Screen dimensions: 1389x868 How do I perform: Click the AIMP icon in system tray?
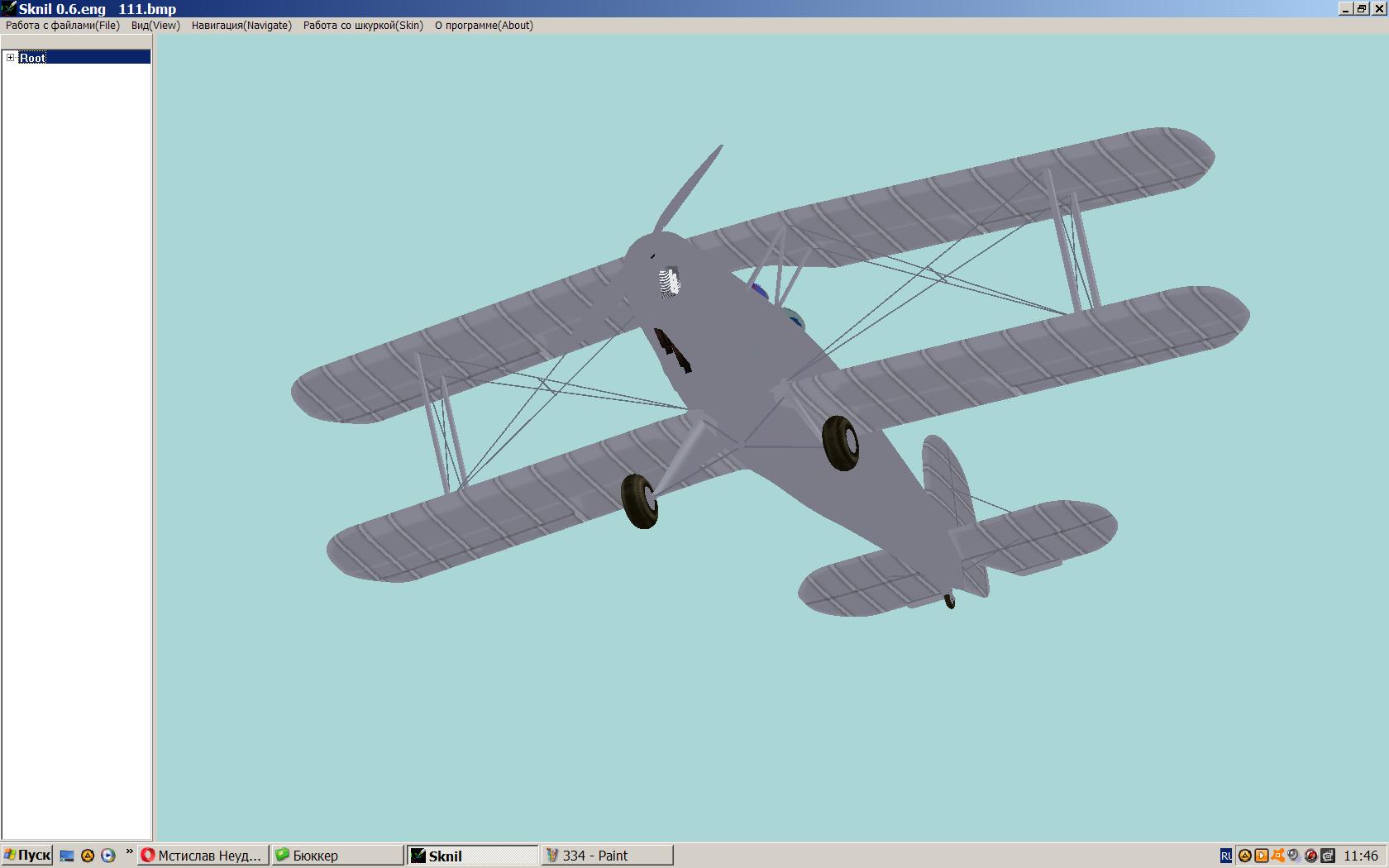click(1244, 856)
